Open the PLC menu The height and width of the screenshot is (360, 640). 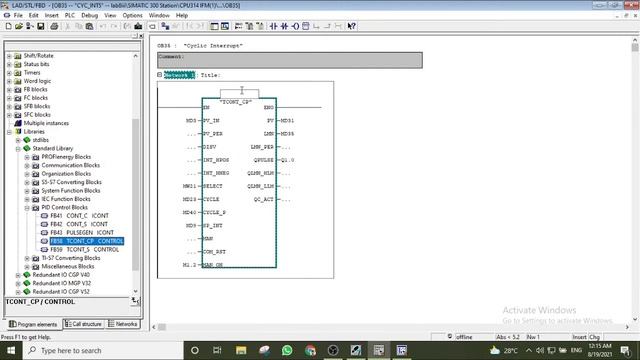(70, 15)
